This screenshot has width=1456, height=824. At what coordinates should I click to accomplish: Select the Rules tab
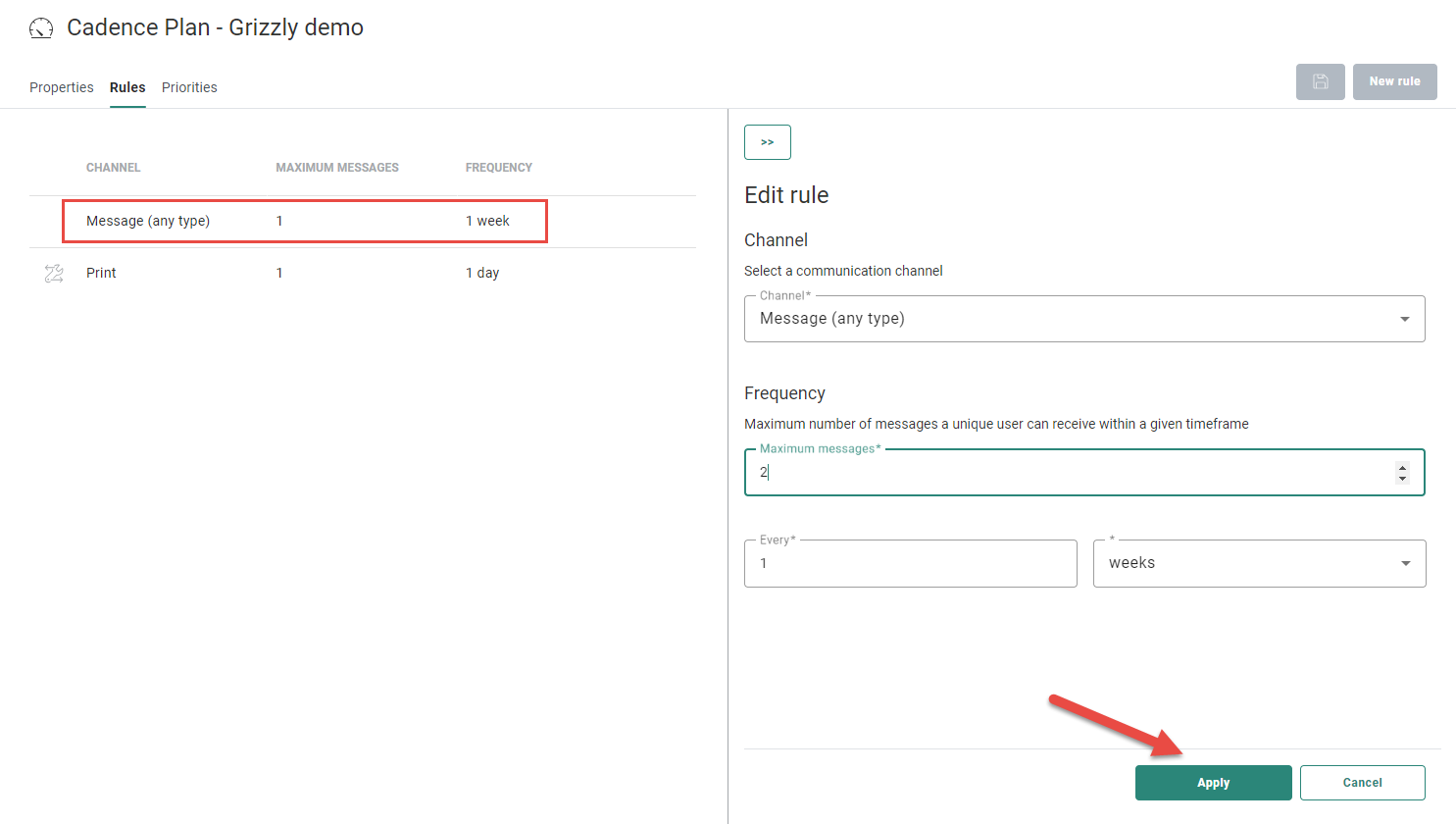coord(127,87)
